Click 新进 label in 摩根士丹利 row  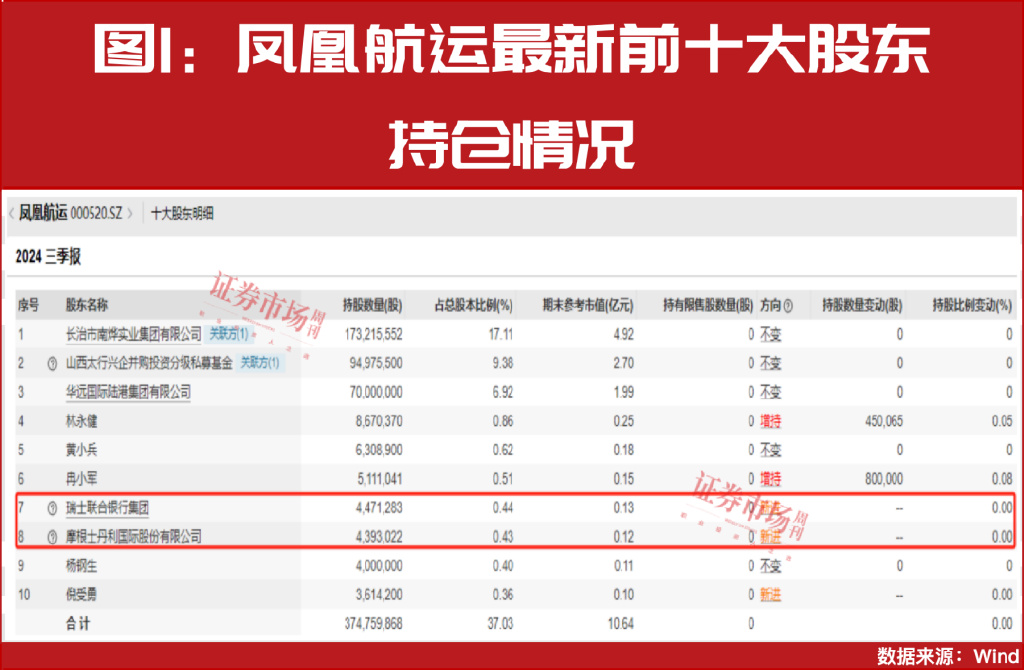771,537
